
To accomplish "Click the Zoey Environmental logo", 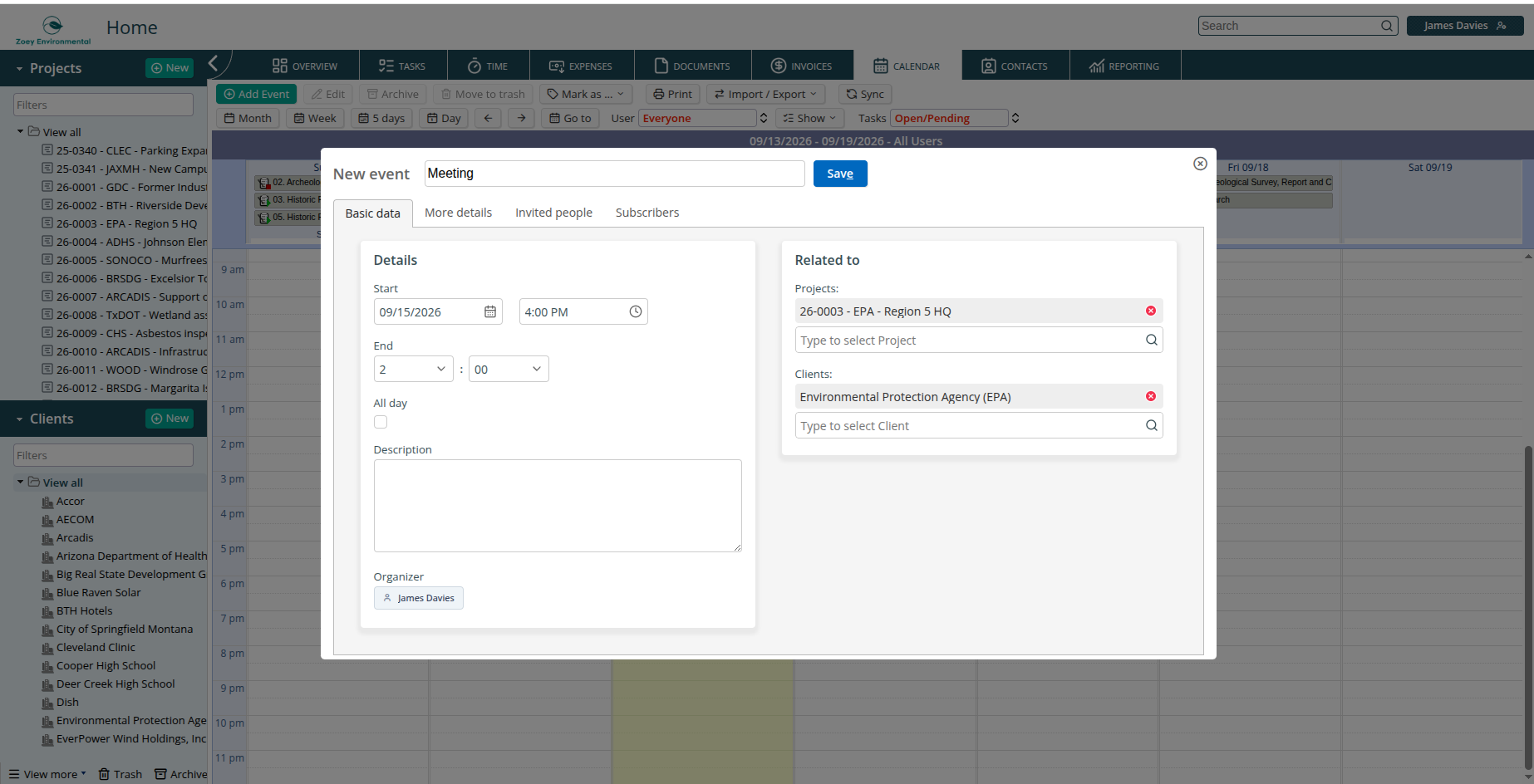I will pyautogui.click(x=53, y=29).
